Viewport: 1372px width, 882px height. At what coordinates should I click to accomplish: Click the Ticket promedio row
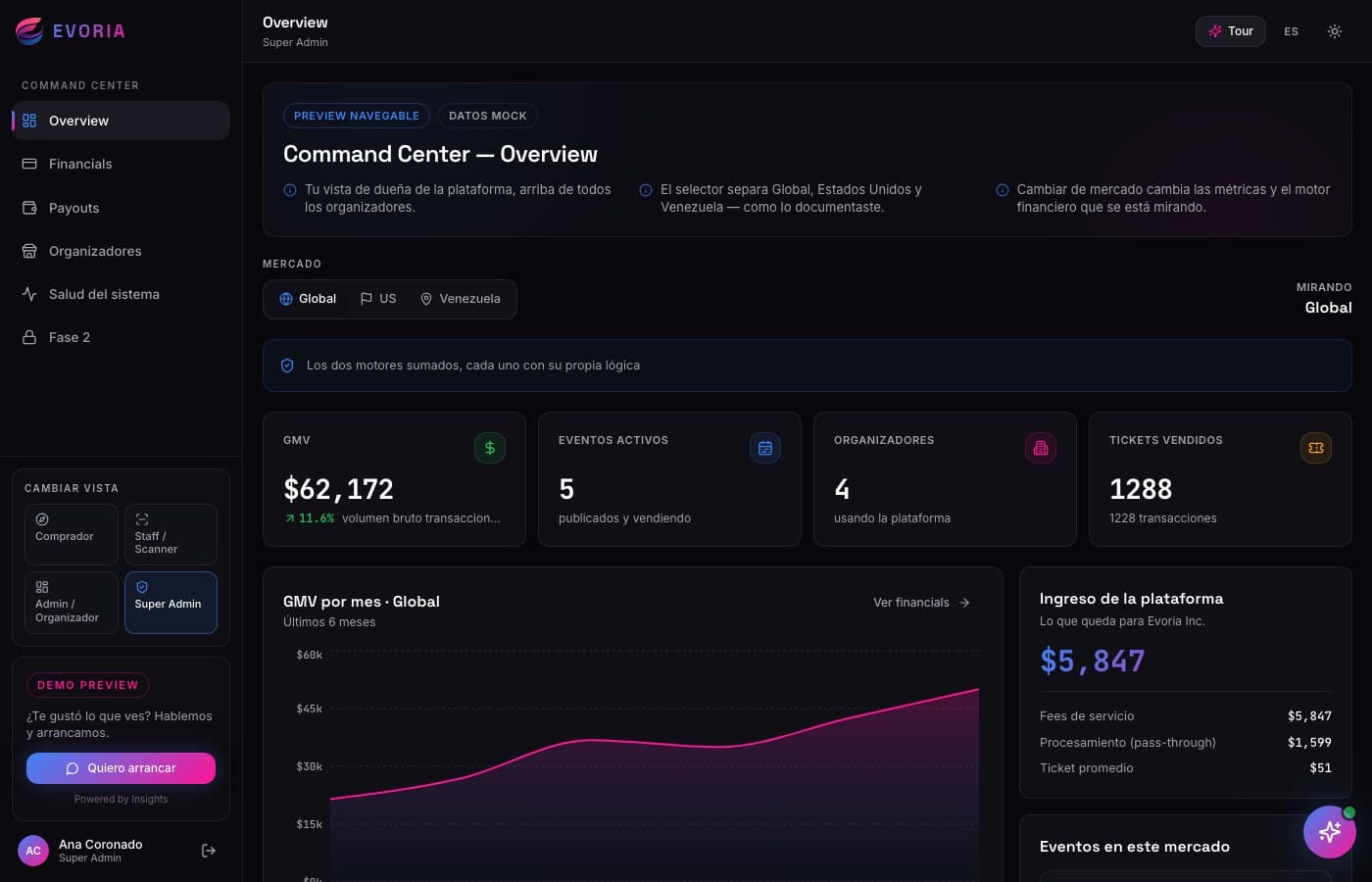tap(1186, 768)
